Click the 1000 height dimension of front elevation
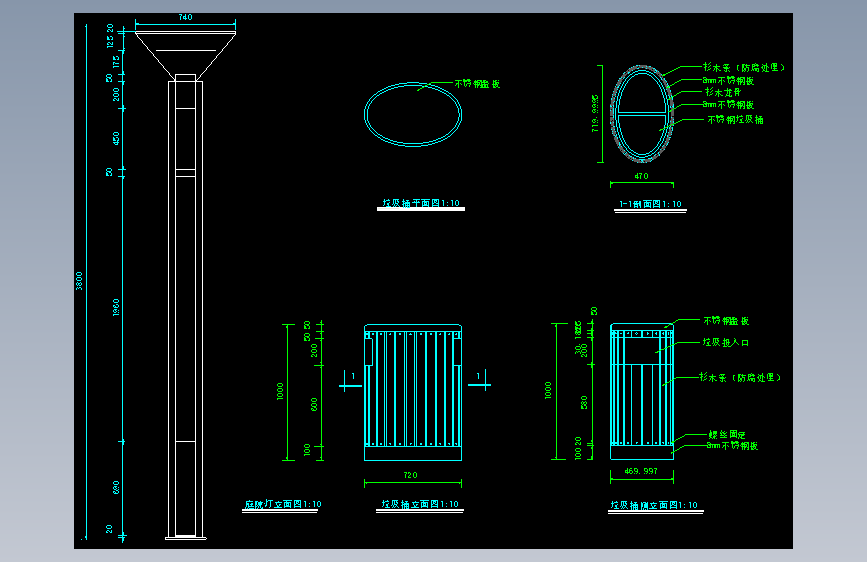The height and width of the screenshot is (562, 867). [x=280, y=391]
